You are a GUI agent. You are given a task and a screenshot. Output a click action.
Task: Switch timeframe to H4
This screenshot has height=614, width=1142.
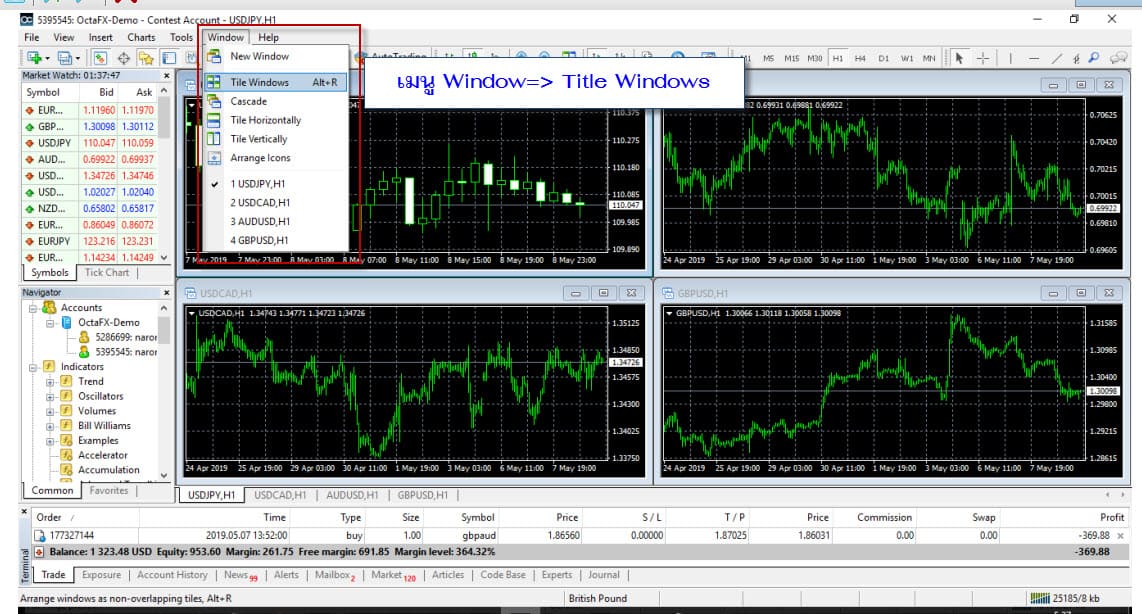pyautogui.click(x=860, y=58)
